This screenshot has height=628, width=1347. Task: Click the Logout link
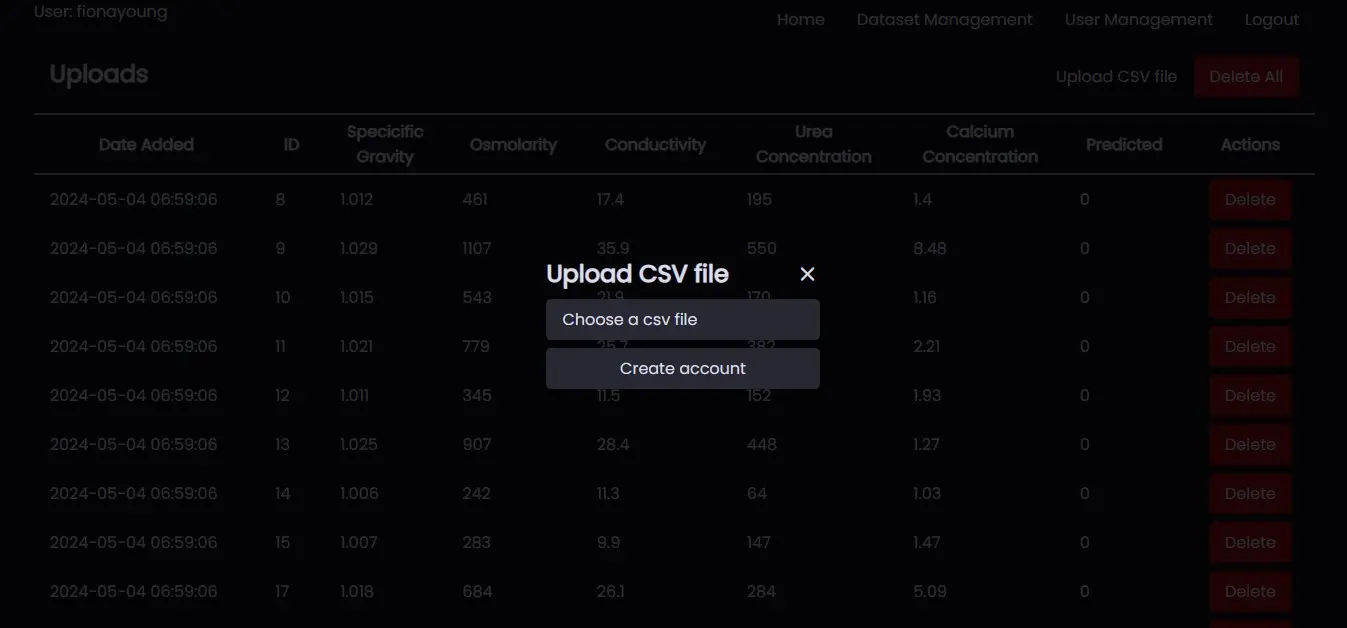coord(1271,20)
